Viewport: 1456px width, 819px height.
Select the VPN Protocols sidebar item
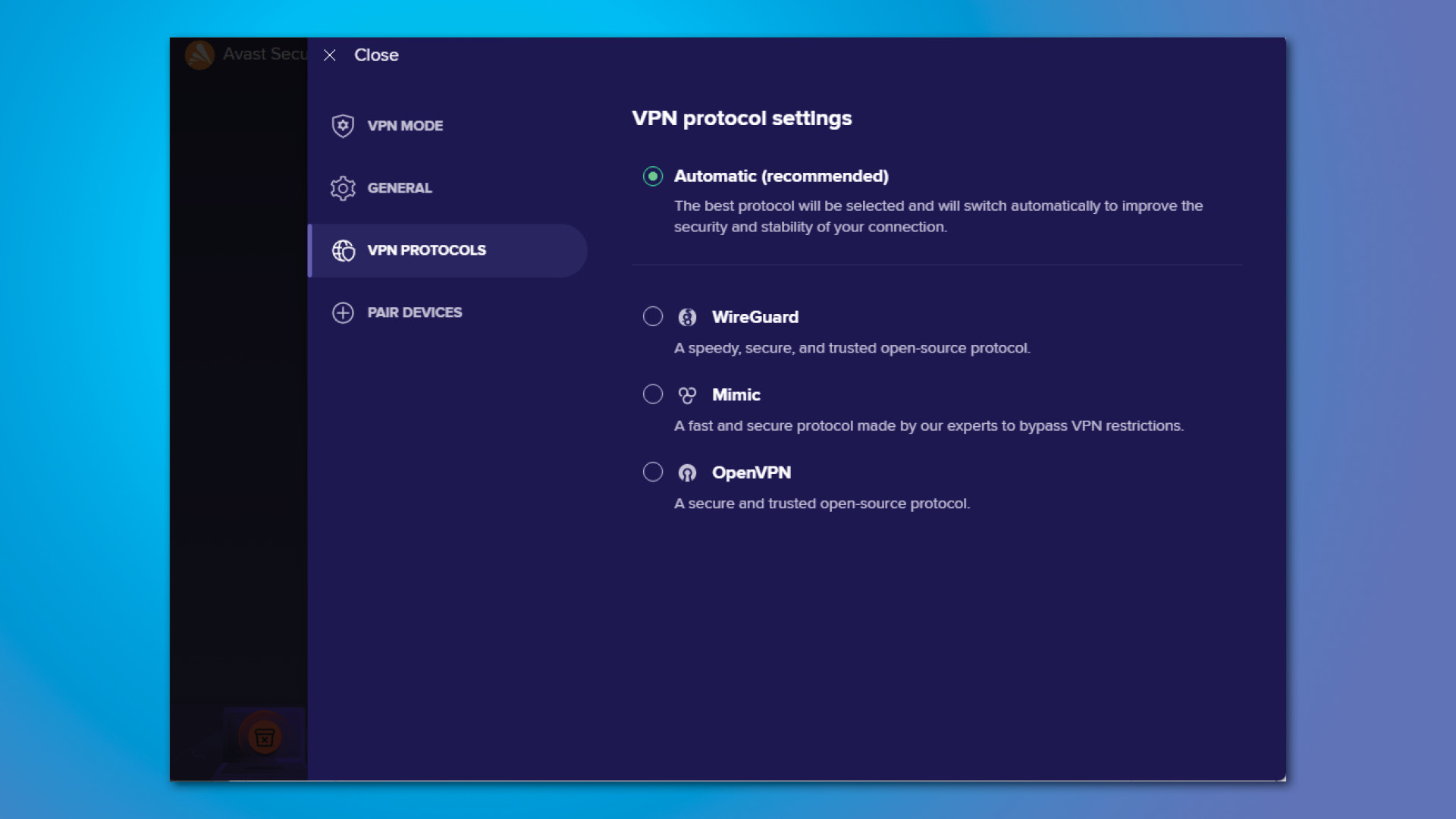point(447,250)
